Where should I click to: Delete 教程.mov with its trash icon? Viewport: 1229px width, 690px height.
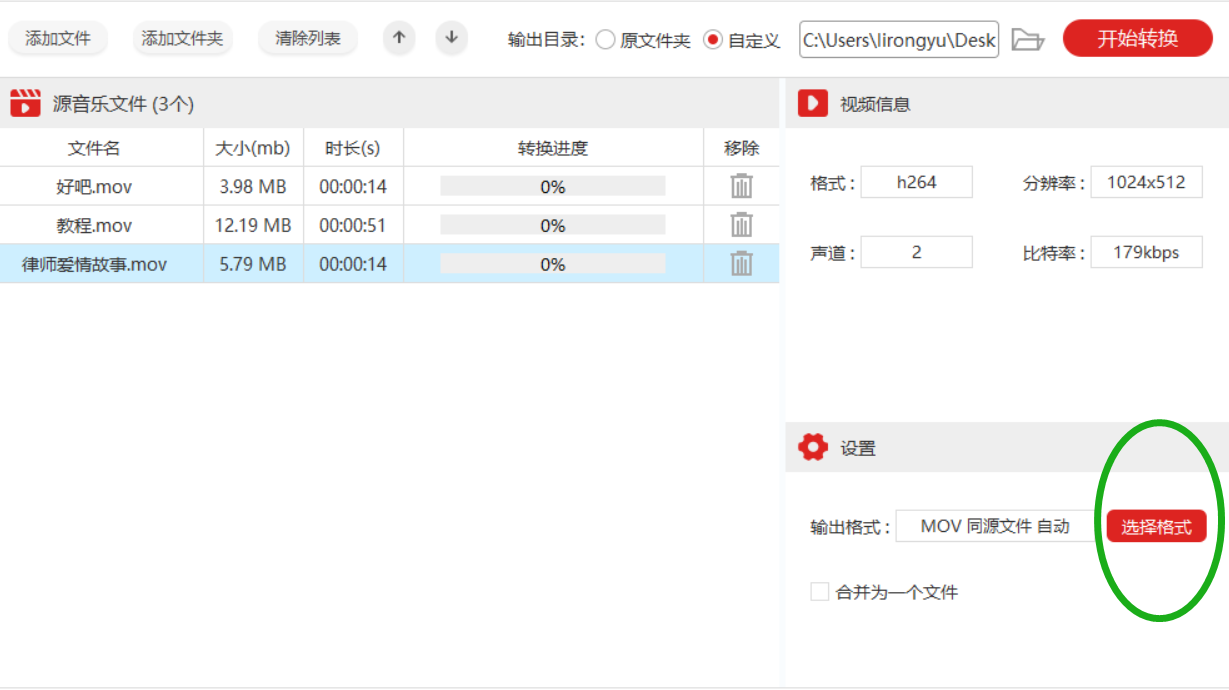pyautogui.click(x=741, y=225)
